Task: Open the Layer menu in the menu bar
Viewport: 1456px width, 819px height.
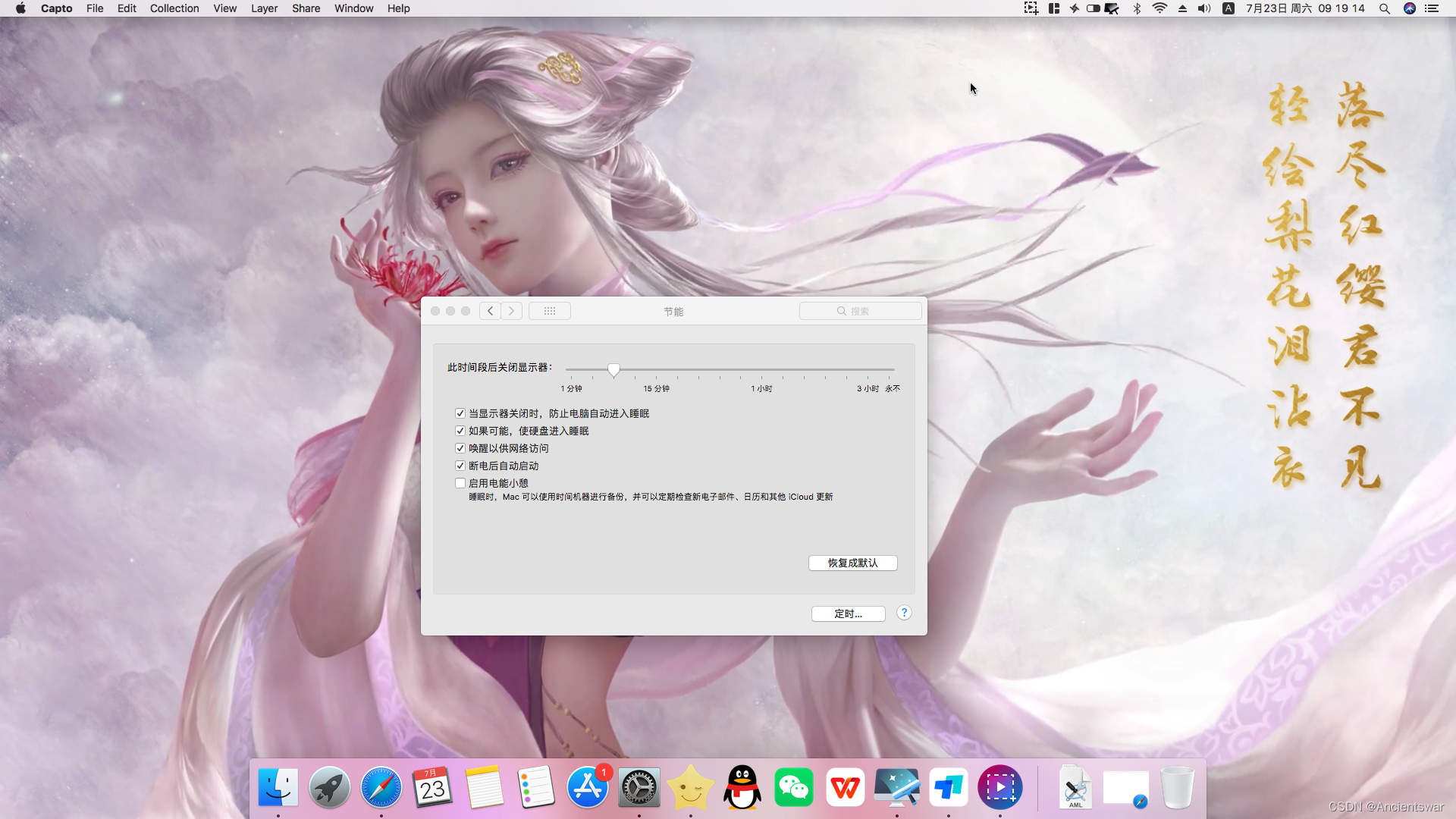Action: [264, 8]
